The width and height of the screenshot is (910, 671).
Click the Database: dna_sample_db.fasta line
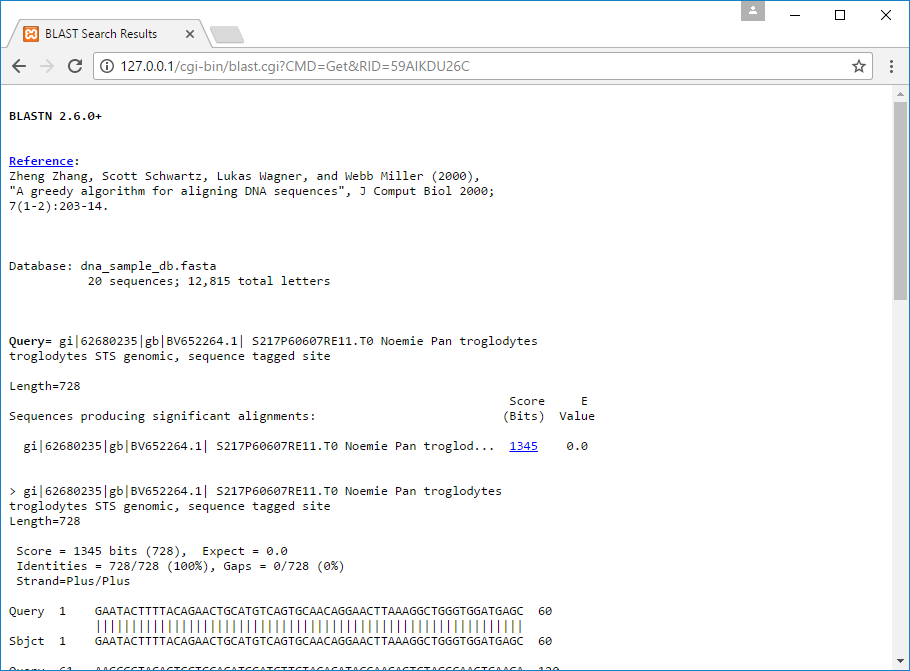113,266
